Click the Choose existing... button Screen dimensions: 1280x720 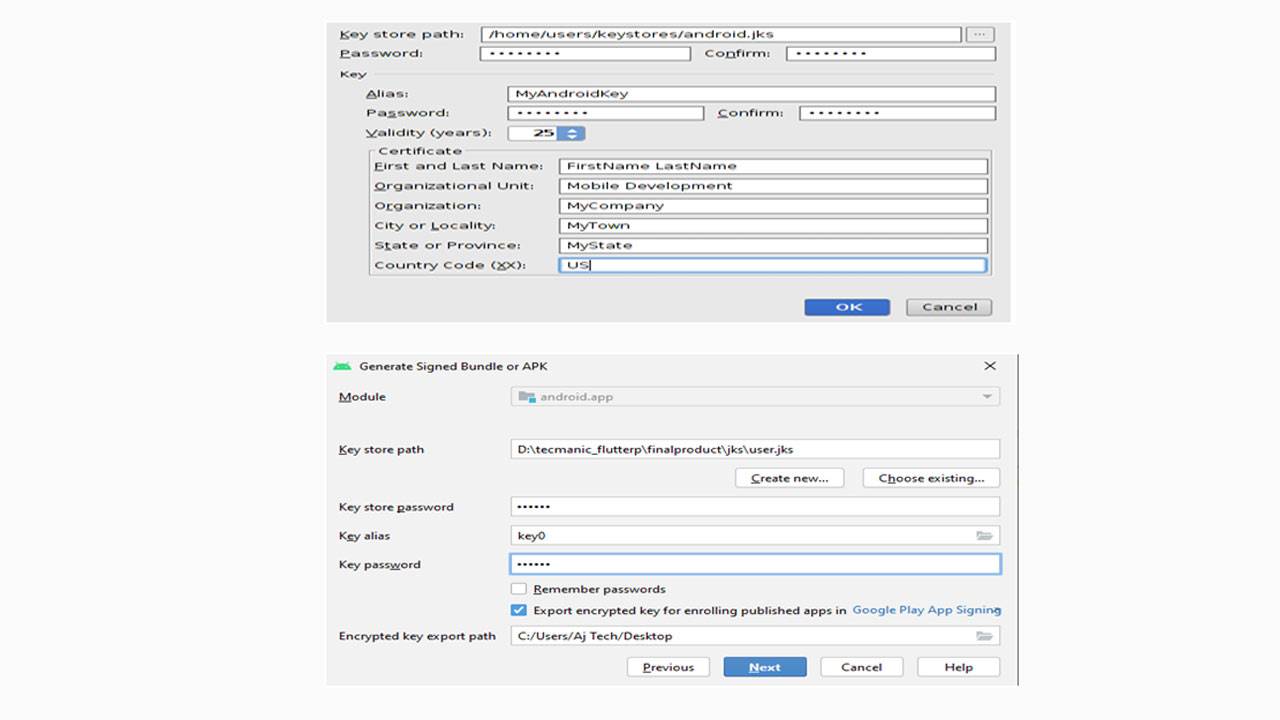click(931, 478)
